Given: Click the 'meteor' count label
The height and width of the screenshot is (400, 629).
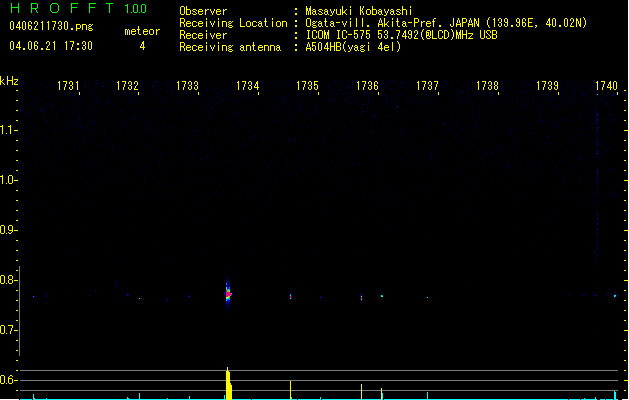Looking at the screenshot, I should 142,31.
